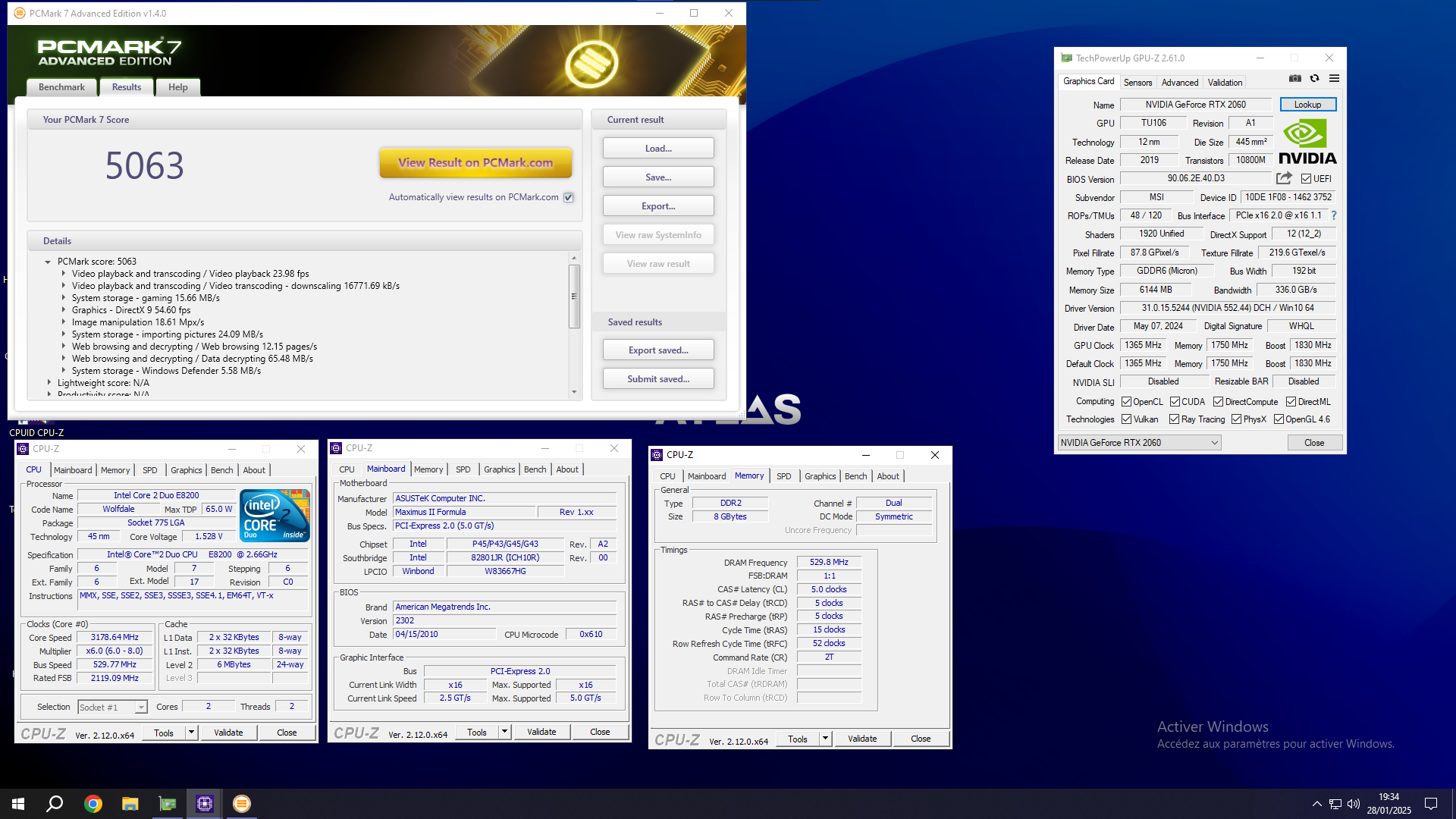Image resolution: width=1456 pixels, height=819 pixels.
Task: Open Windows search from the taskbar
Action: tap(55, 804)
